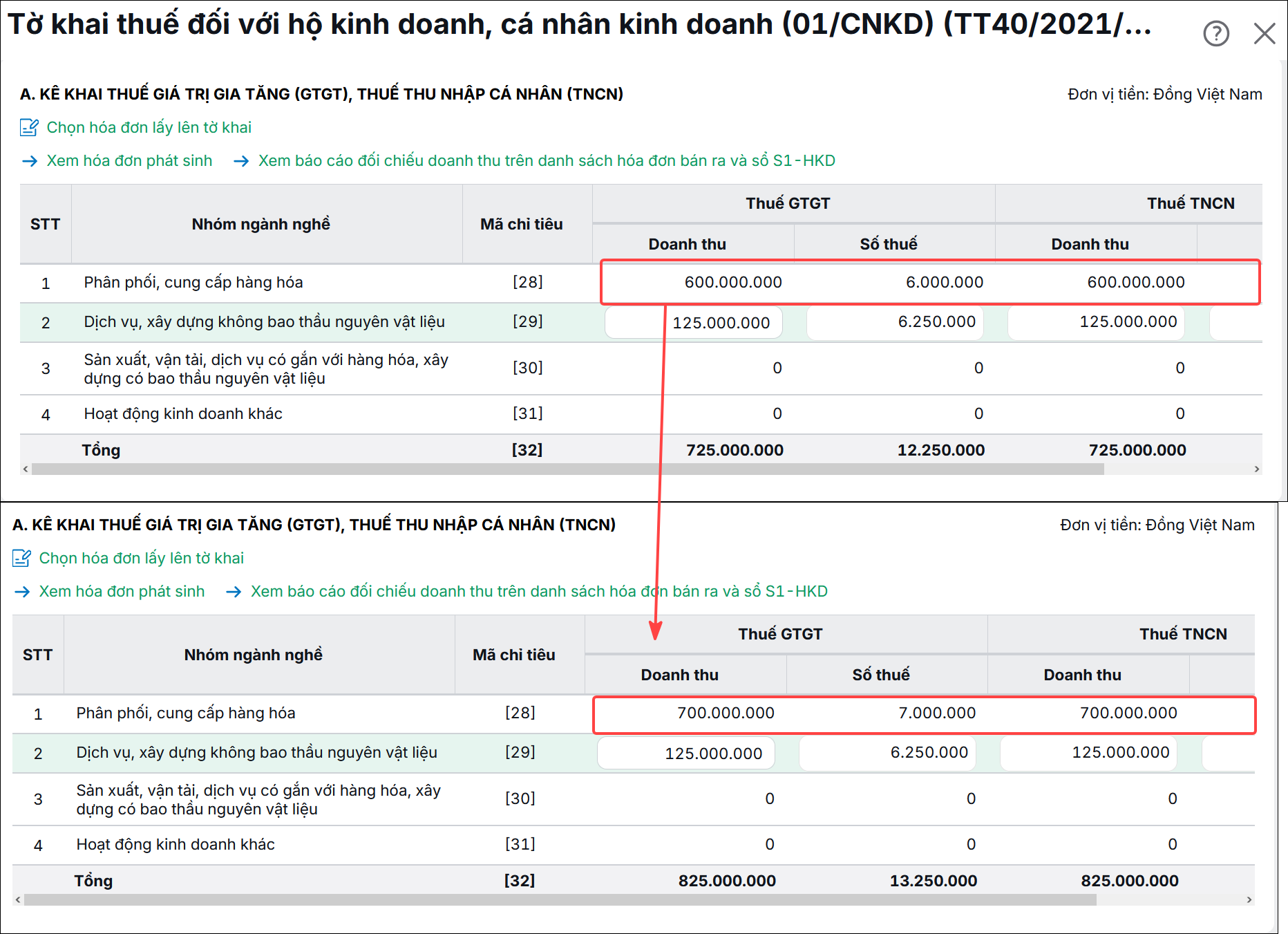Click the arrow icon before bottom 'Xem báo cáo đối chiếu'
Image resolution: width=1288 pixels, height=934 pixels.
(x=234, y=592)
